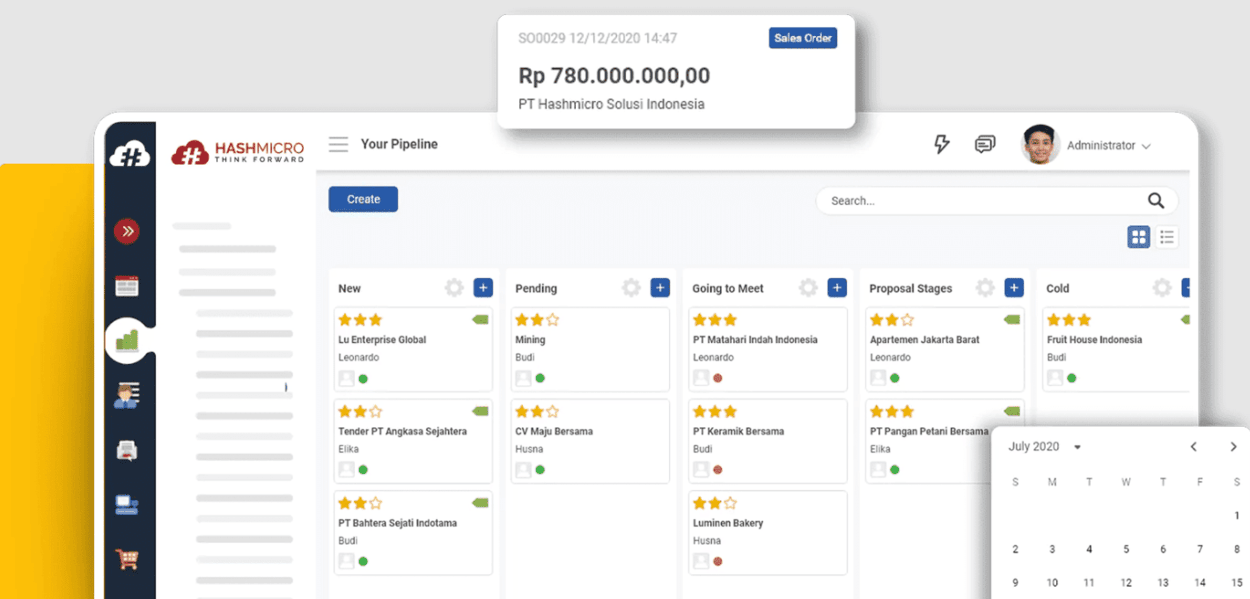Image resolution: width=1250 pixels, height=599 pixels.
Task: Click green status dot on Mining card
Action: (x=540, y=378)
